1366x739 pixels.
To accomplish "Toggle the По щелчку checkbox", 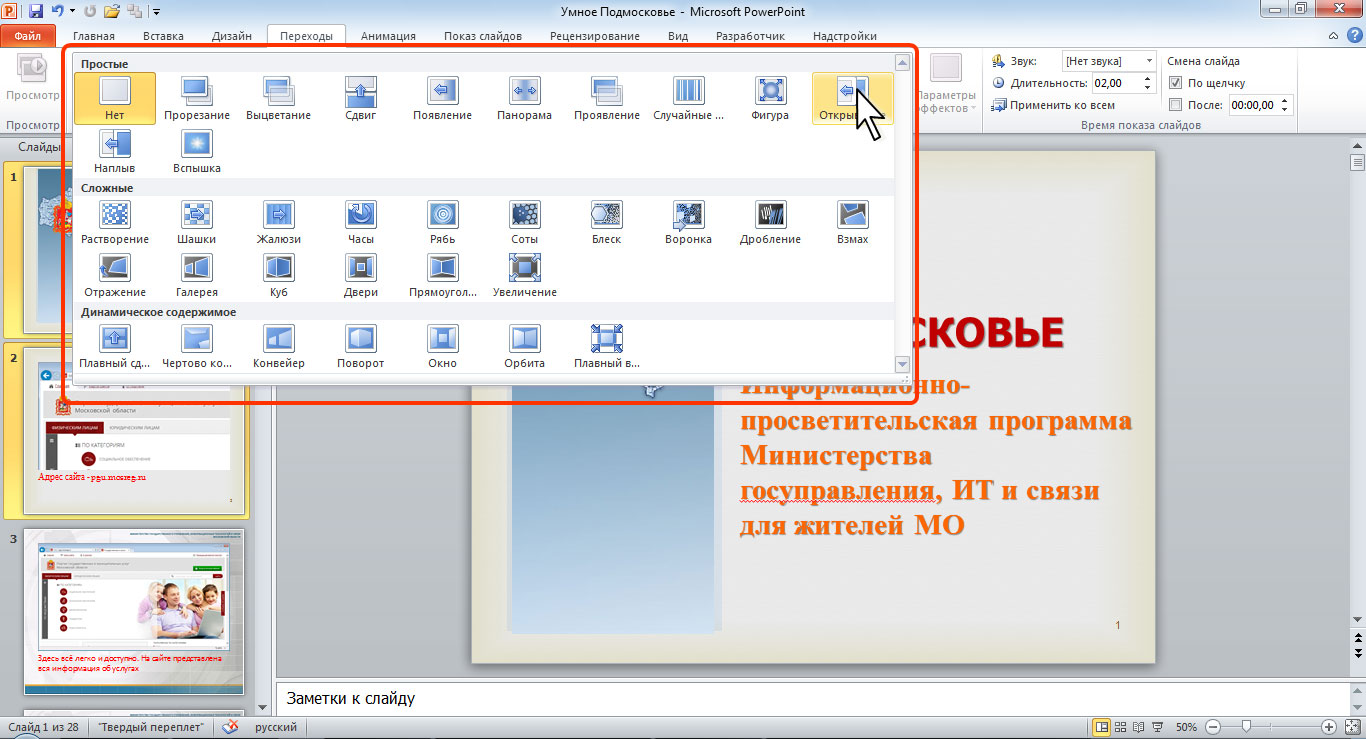I will click(1176, 83).
